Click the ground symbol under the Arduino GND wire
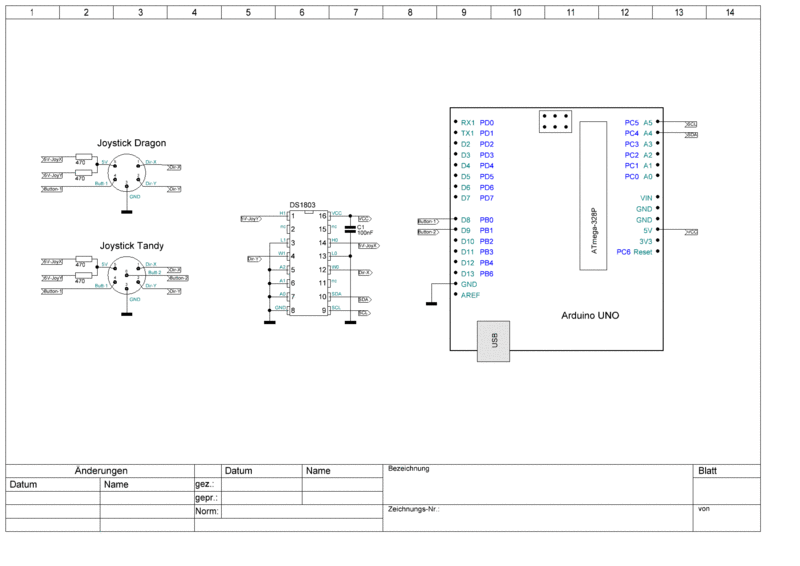Image resolution: width=800 pixels, height=566 pixels. [x=431, y=304]
